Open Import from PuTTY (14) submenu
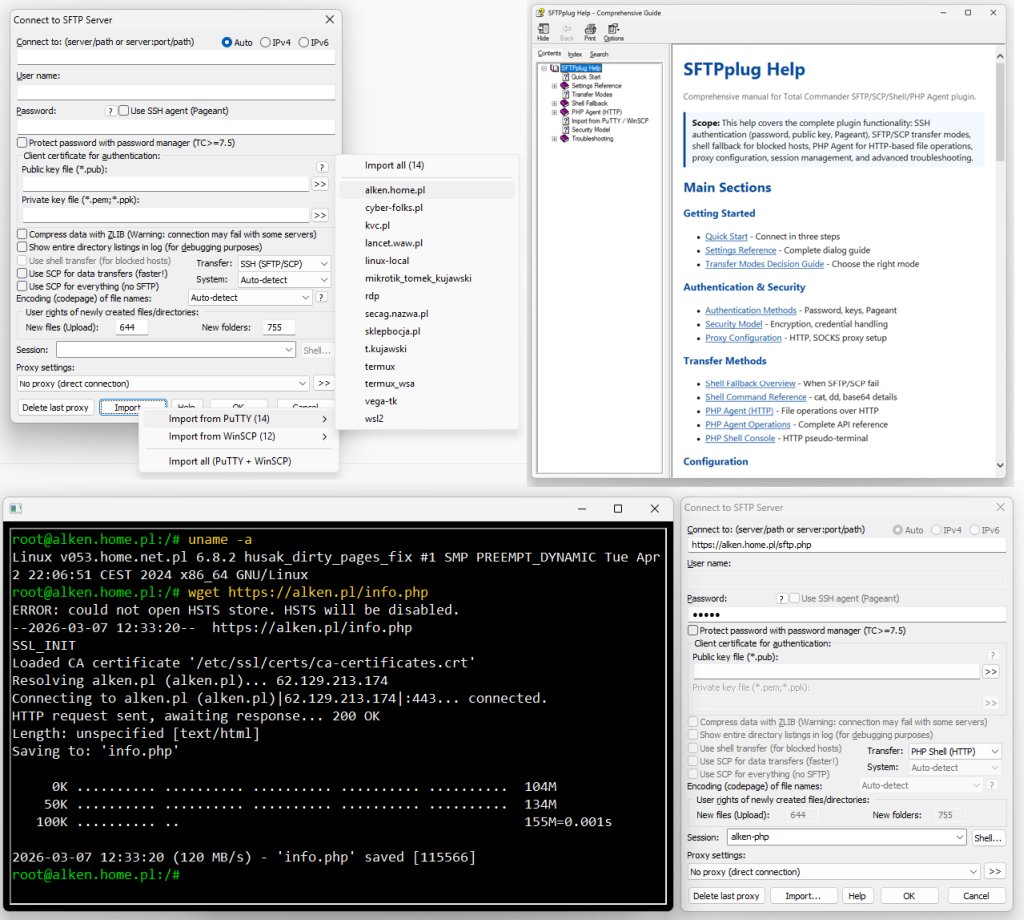The height and width of the screenshot is (920, 1024). [x=239, y=419]
